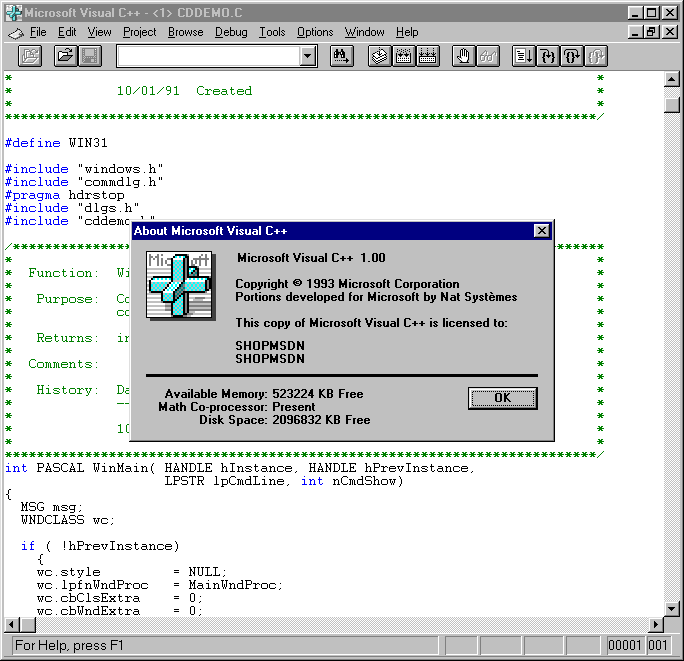Click the '#include "dlgs.h"' line
684x661 pixels.
(72, 208)
